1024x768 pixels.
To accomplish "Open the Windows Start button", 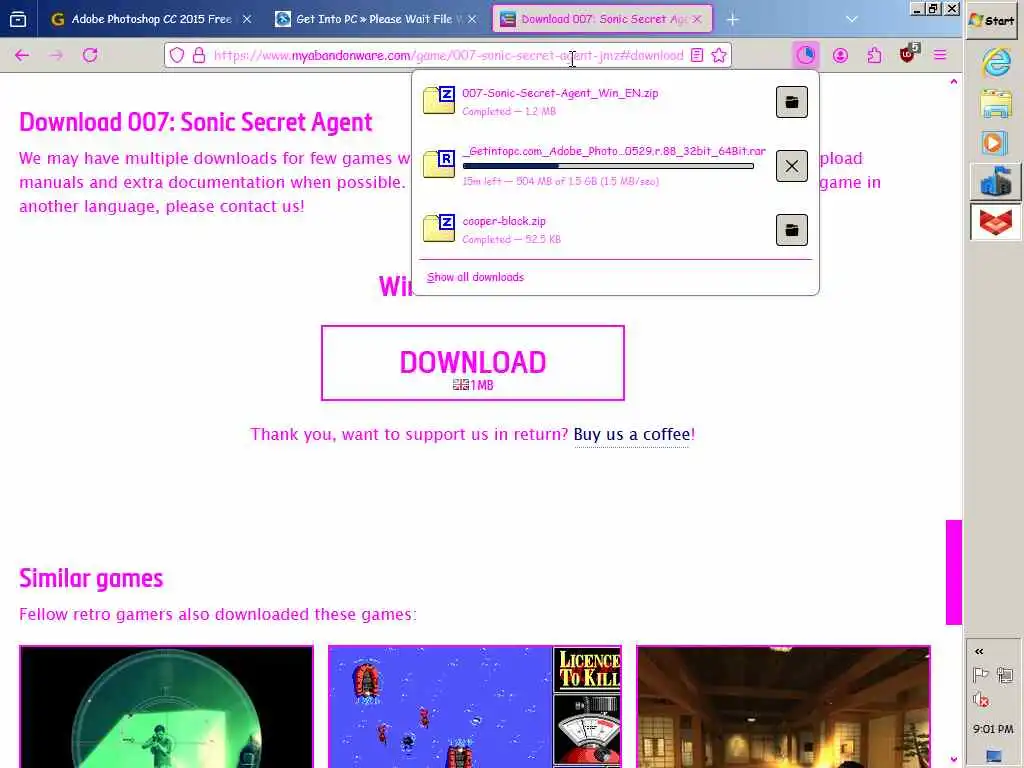I will click(991, 20).
